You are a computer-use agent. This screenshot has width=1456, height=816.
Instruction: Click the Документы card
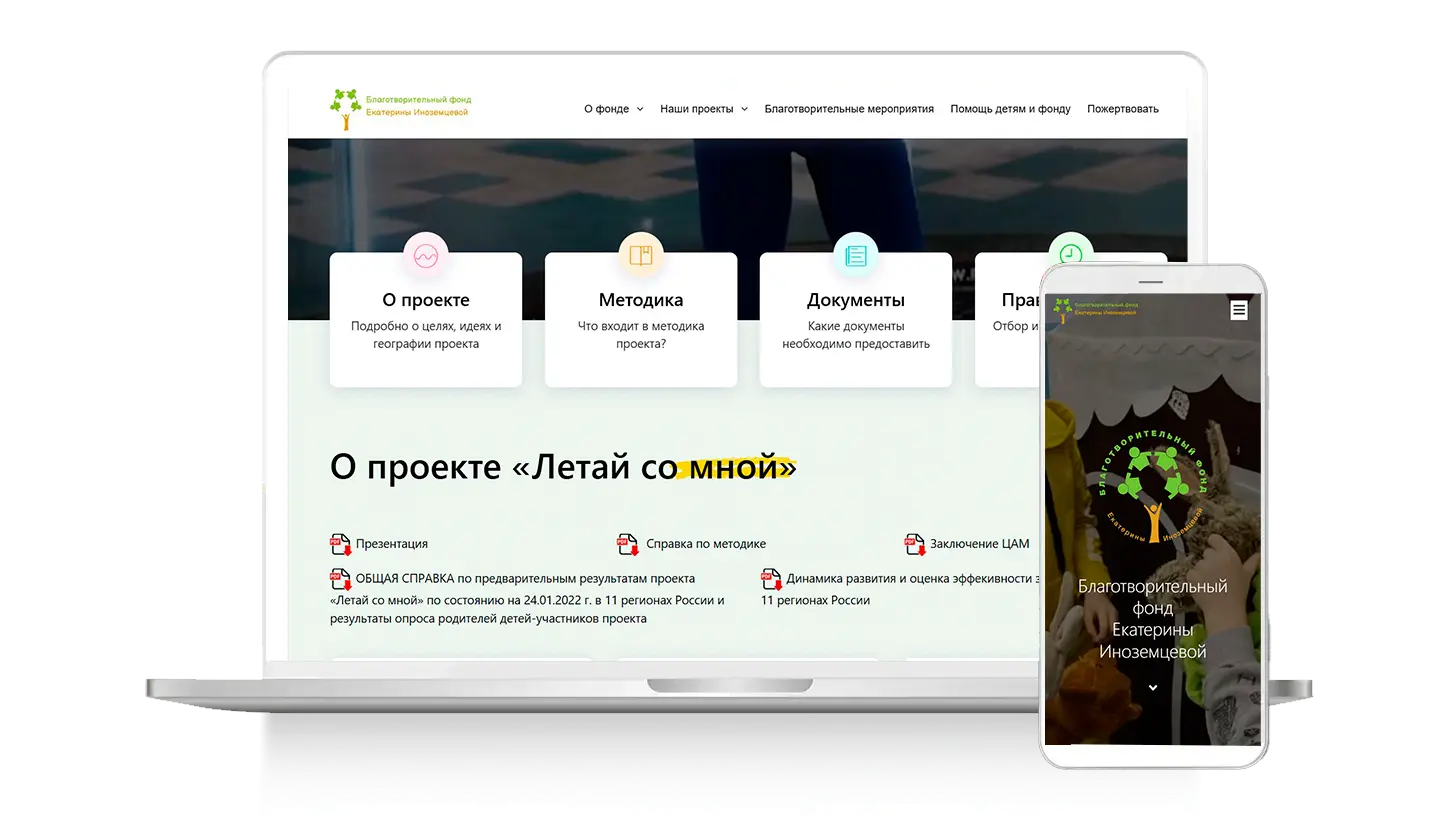(855, 320)
